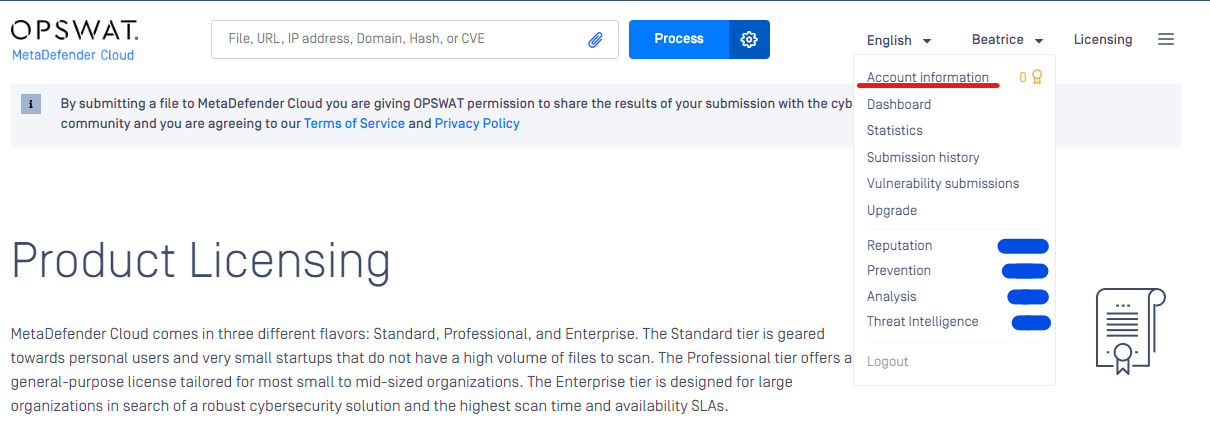Choose Statistics in the dropdown menu
Viewport: 1210px width, 427px height.
tap(895, 130)
